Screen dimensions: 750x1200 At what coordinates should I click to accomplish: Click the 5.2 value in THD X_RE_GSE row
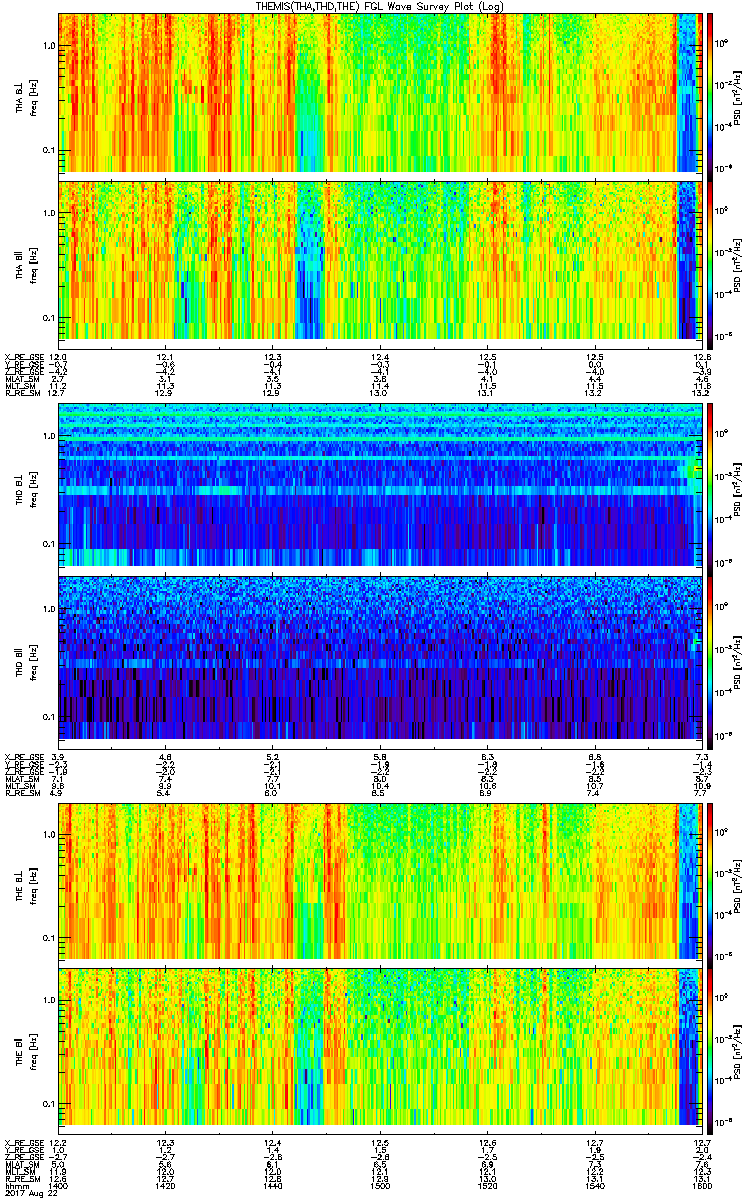click(272, 757)
